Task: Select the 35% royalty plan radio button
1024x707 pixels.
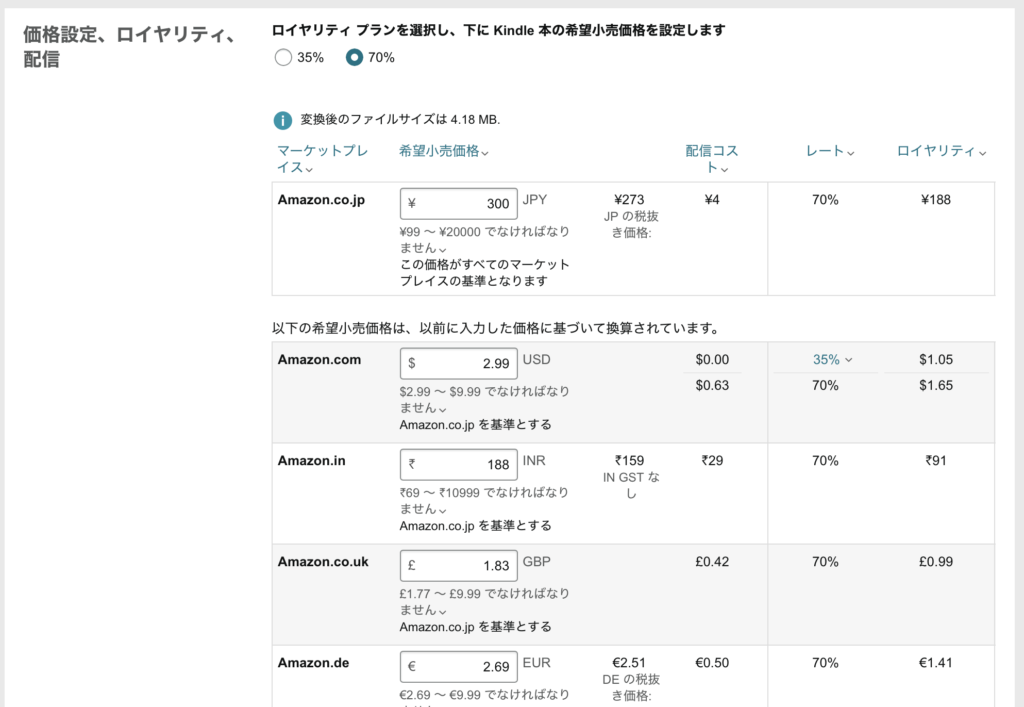Action: pos(283,58)
